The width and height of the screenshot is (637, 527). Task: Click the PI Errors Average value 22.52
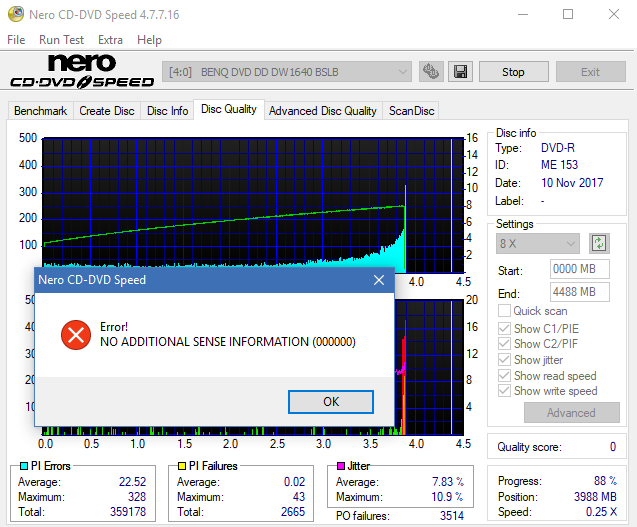pyautogui.click(x=132, y=481)
